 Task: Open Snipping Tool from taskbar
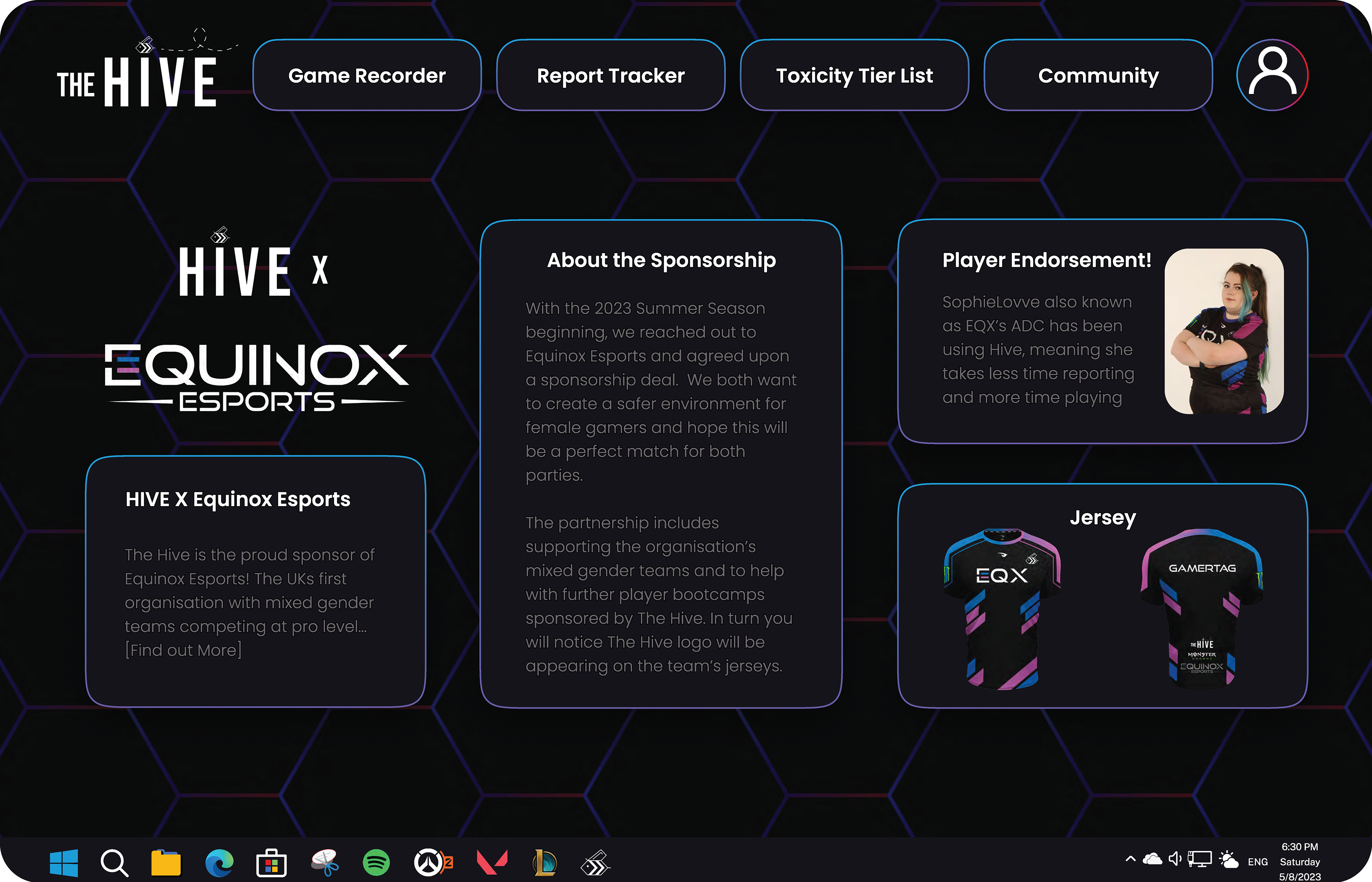point(324,862)
